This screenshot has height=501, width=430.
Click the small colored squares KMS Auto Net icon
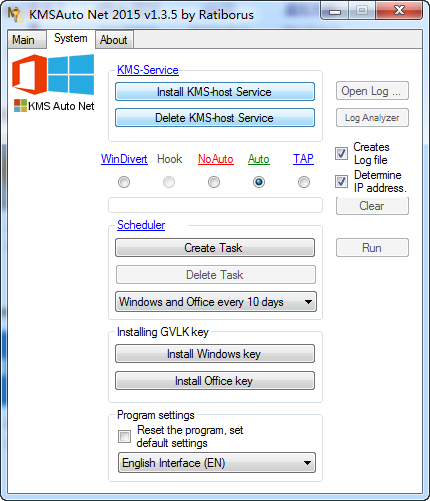20,106
